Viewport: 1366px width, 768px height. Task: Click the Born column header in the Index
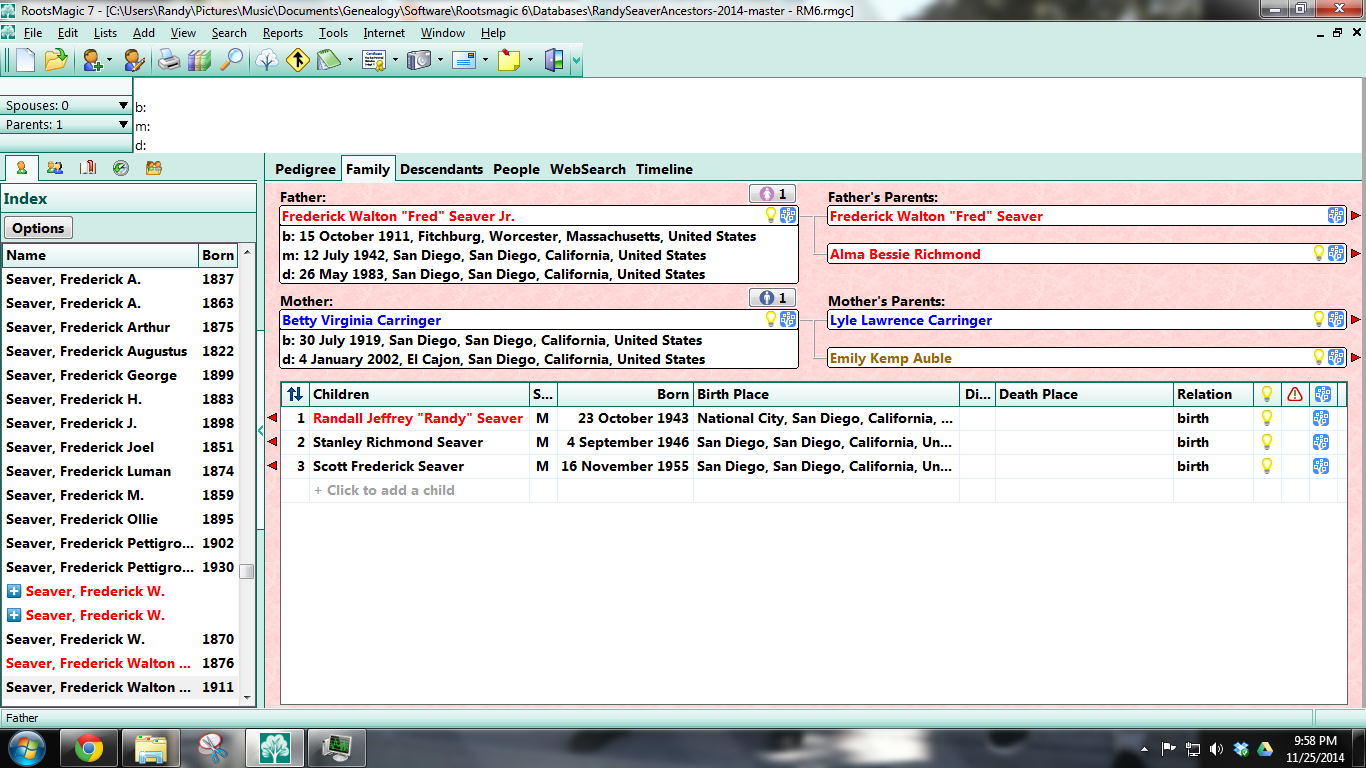coord(218,255)
